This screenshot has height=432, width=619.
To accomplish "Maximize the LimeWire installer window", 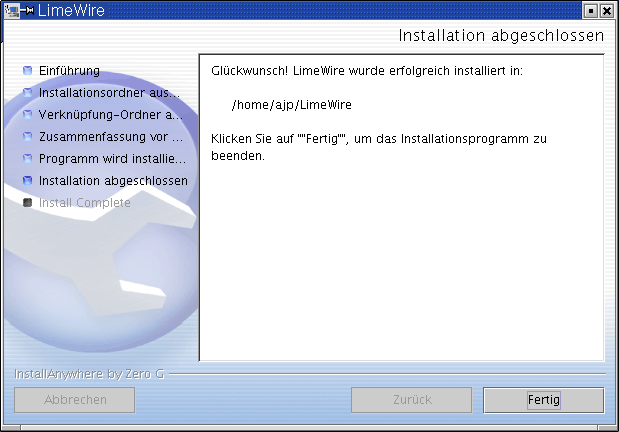I will 590,10.
